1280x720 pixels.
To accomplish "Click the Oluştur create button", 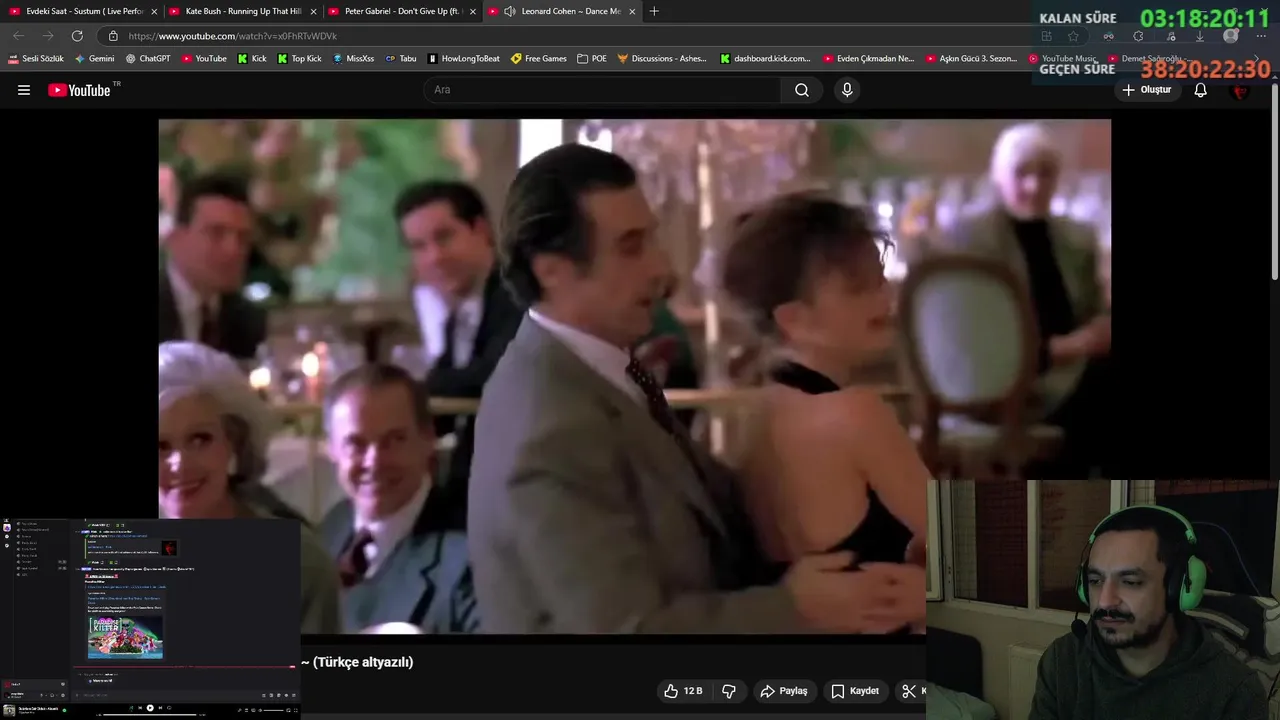I will coord(1146,90).
